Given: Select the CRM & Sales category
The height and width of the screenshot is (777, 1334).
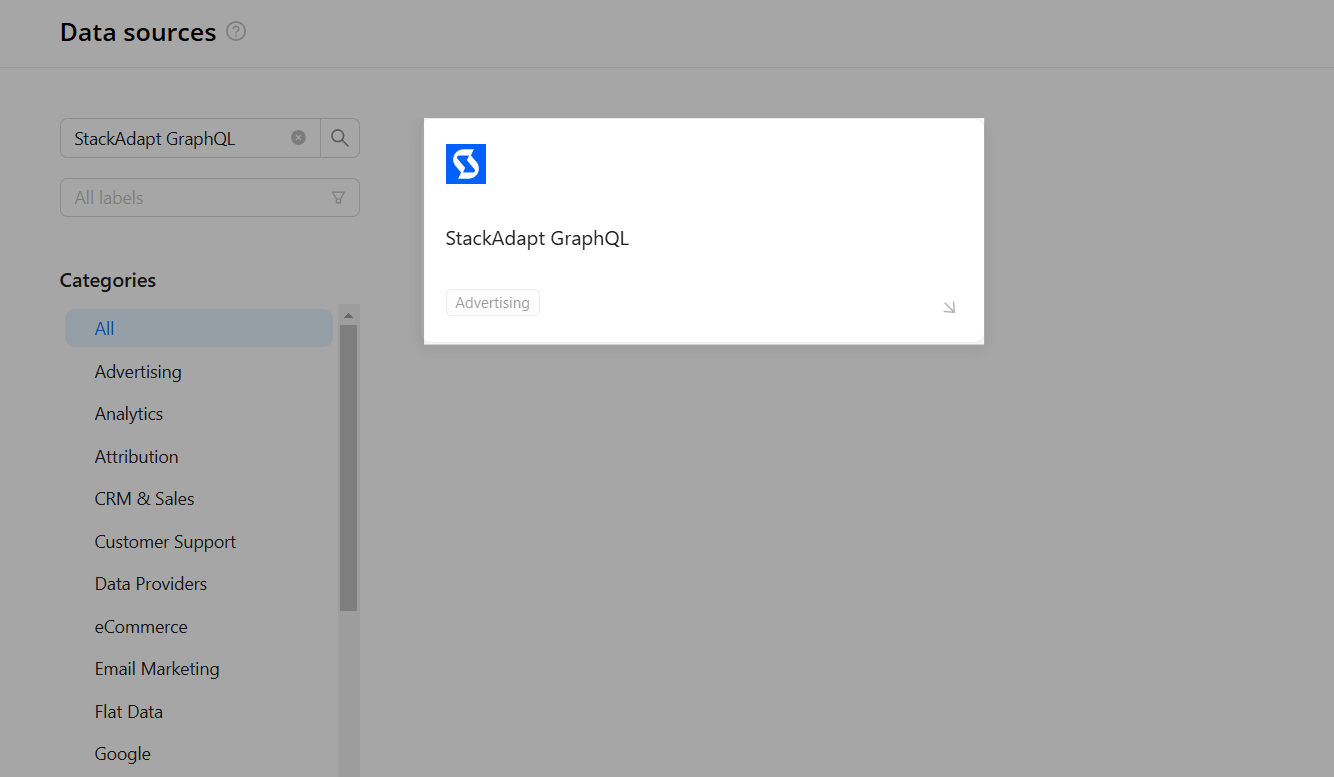Looking at the screenshot, I should click(145, 498).
